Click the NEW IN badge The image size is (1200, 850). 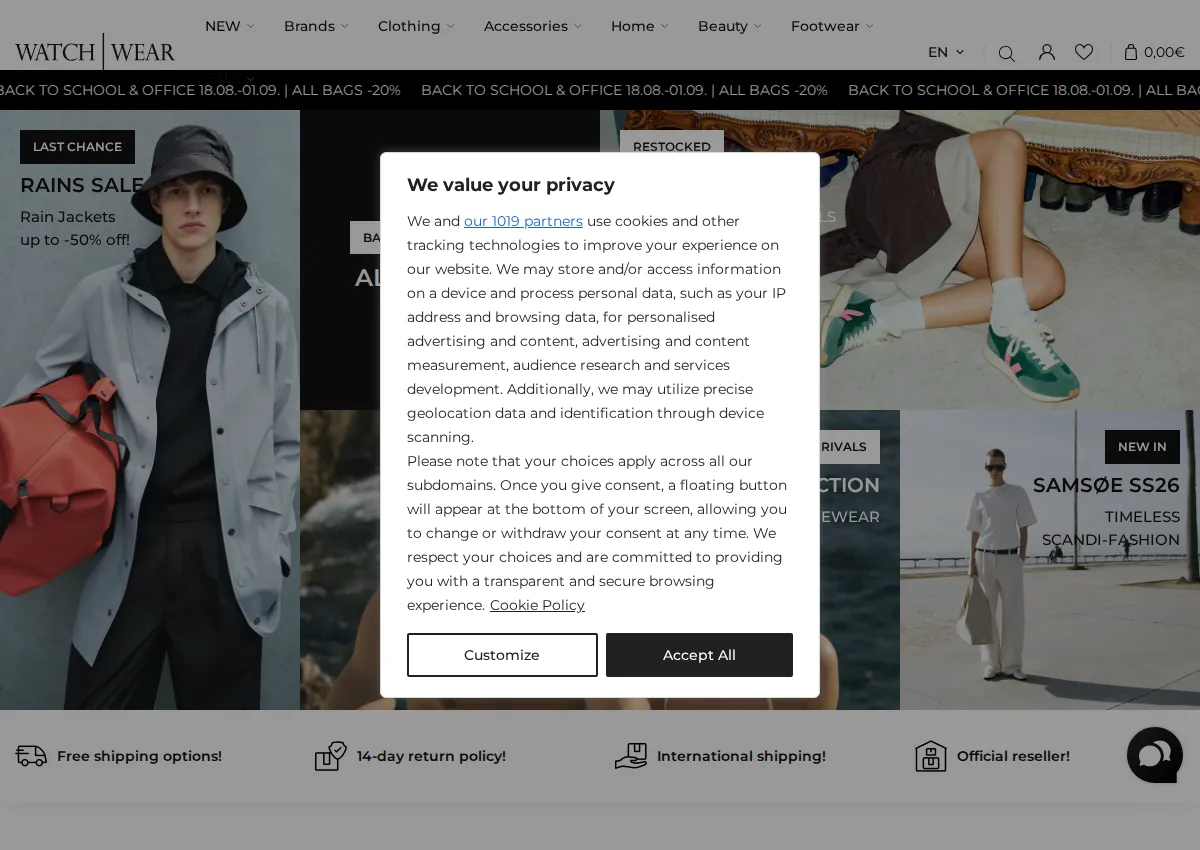tap(1142, 447)
